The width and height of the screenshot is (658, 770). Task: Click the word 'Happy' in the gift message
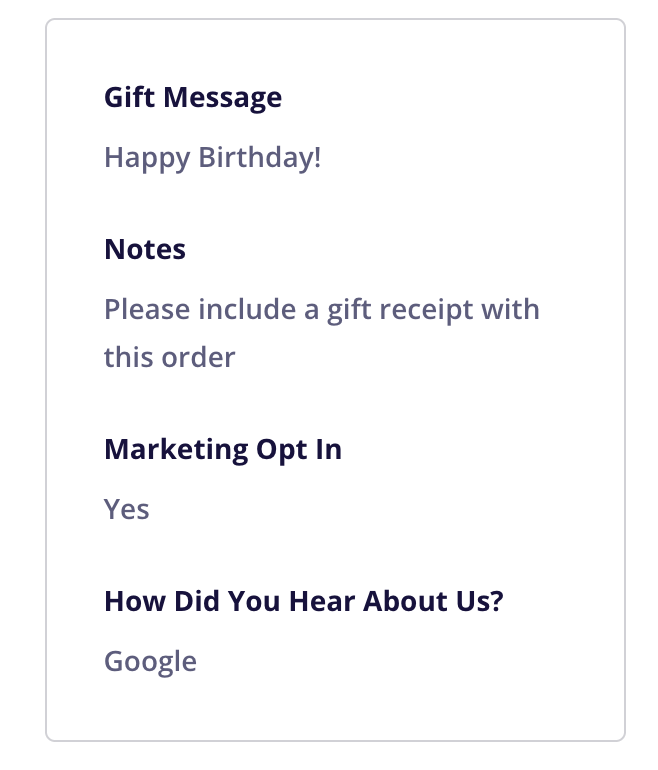[x=147, y=159]
